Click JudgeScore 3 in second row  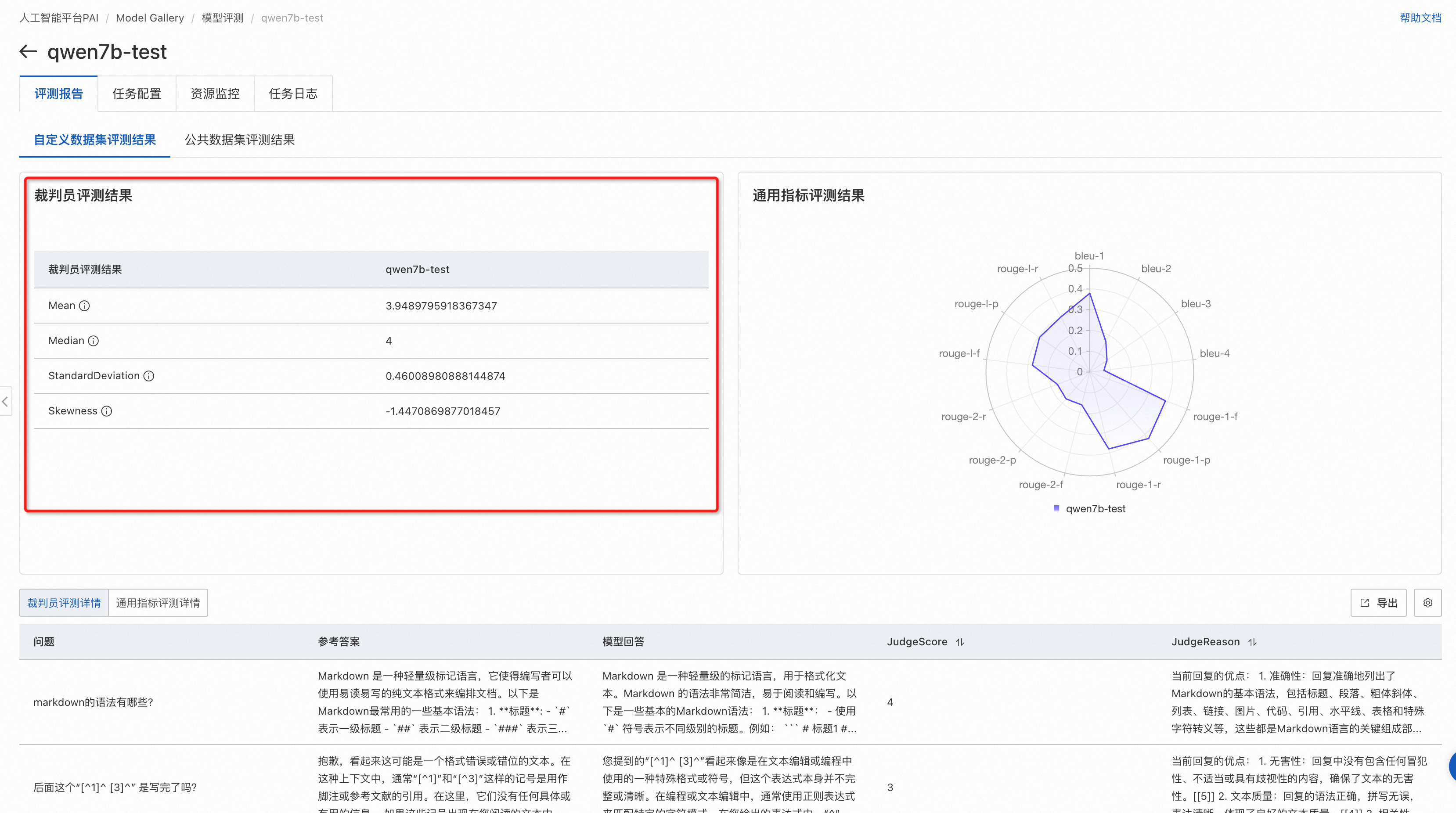click(890, 787)
